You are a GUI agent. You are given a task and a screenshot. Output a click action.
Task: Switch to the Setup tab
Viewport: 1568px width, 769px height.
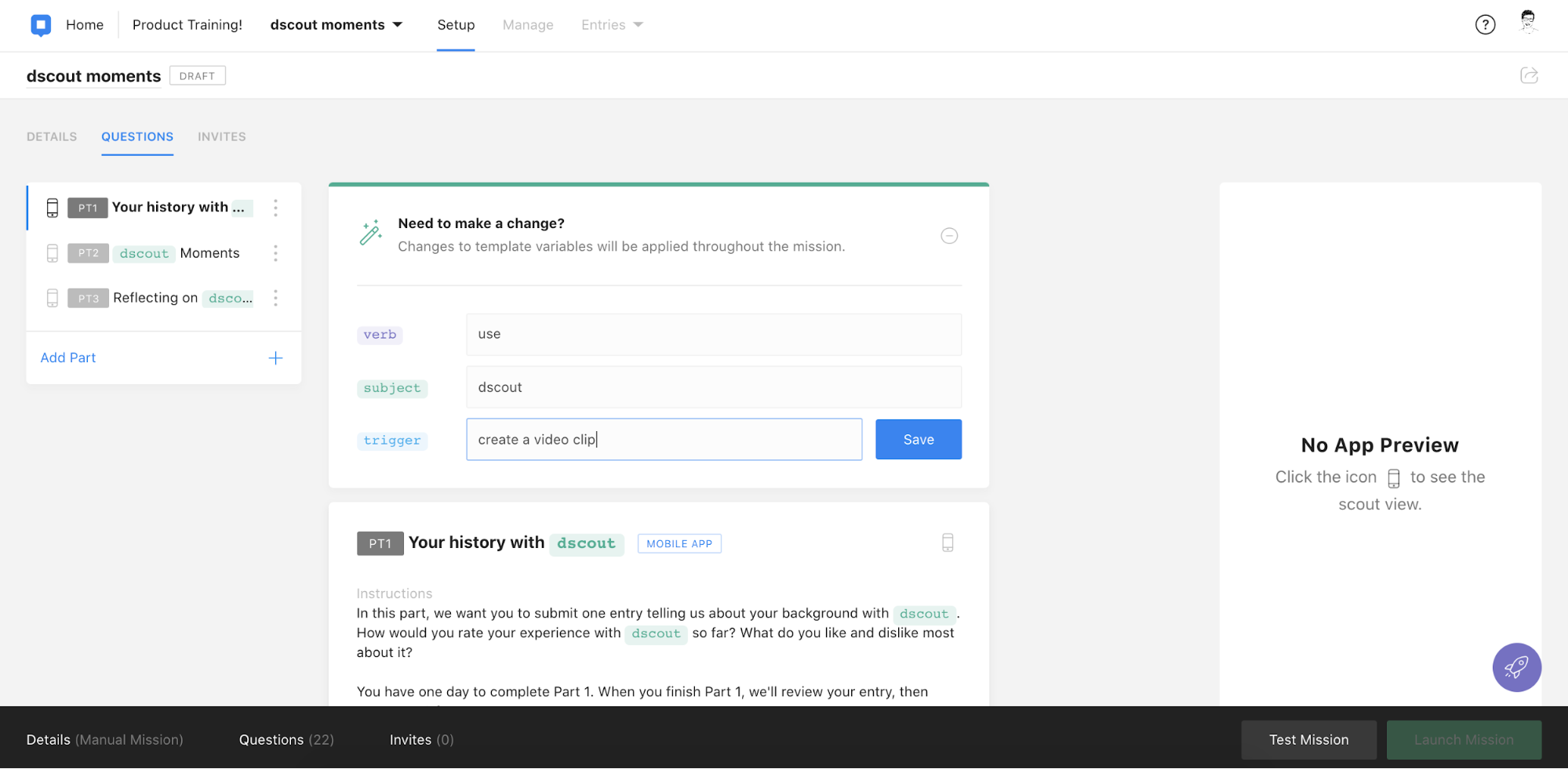click(456, 25)
